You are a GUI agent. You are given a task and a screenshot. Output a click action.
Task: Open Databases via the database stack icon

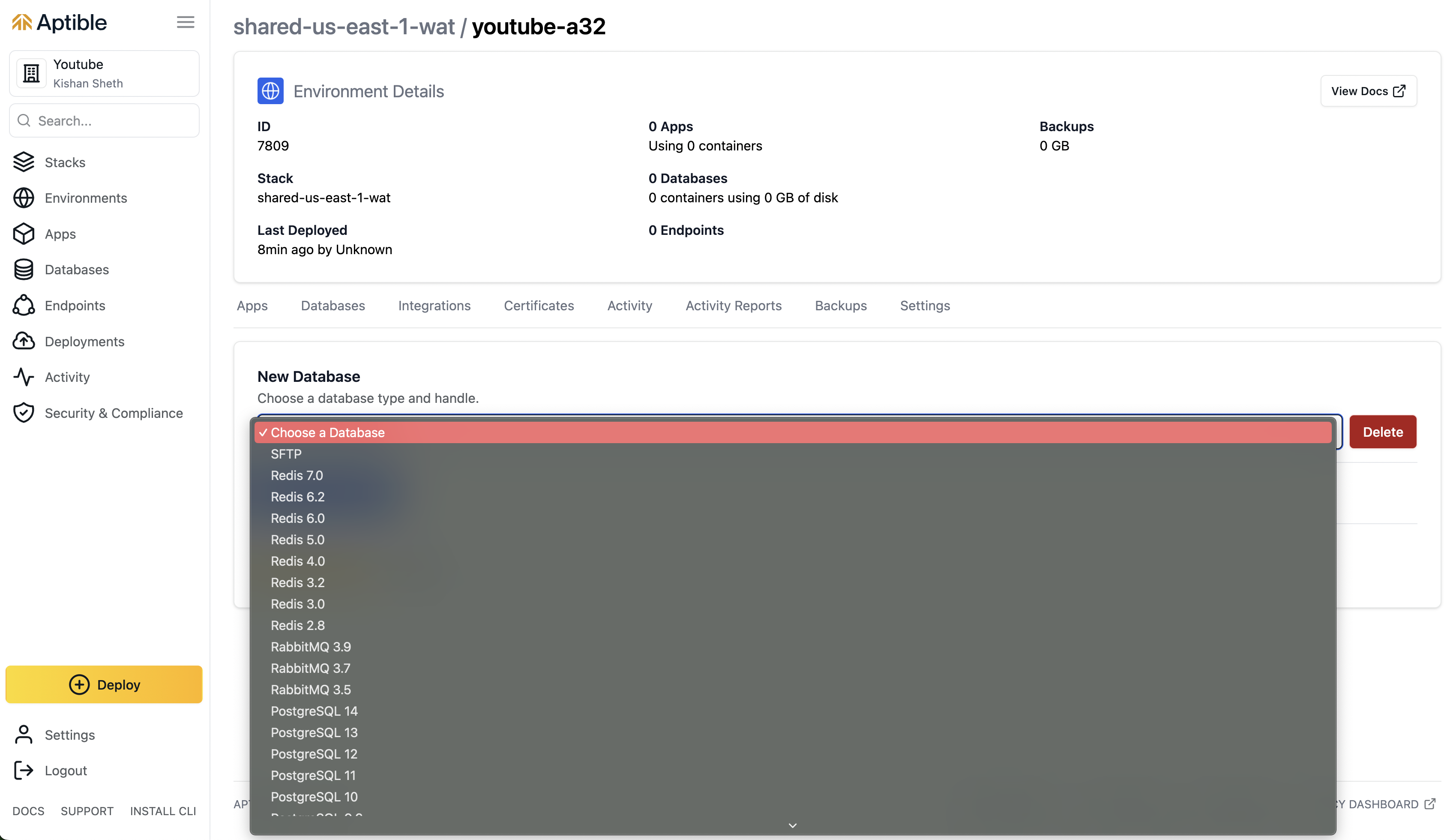tap(23, 270)
